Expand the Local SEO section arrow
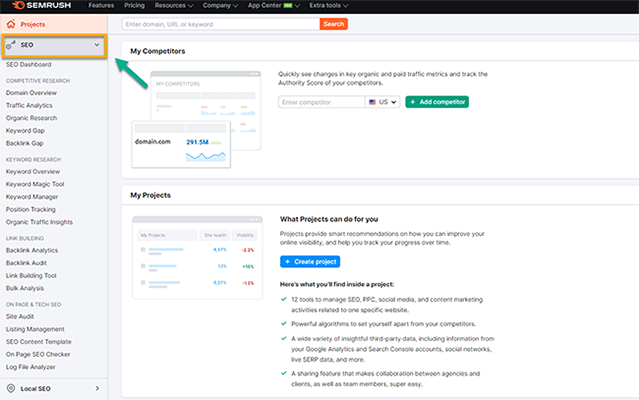The height and width of the screenshot is (400, 639). (x=97, y=388)
